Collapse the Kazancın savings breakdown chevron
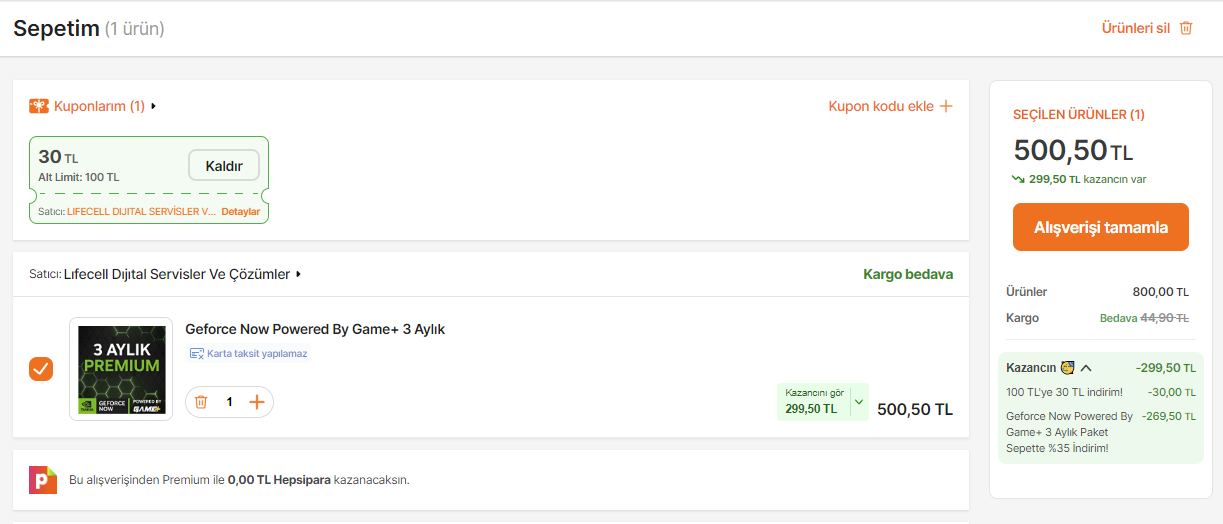This screenshot has height=524, width=1223. [x=1086, y=367]
